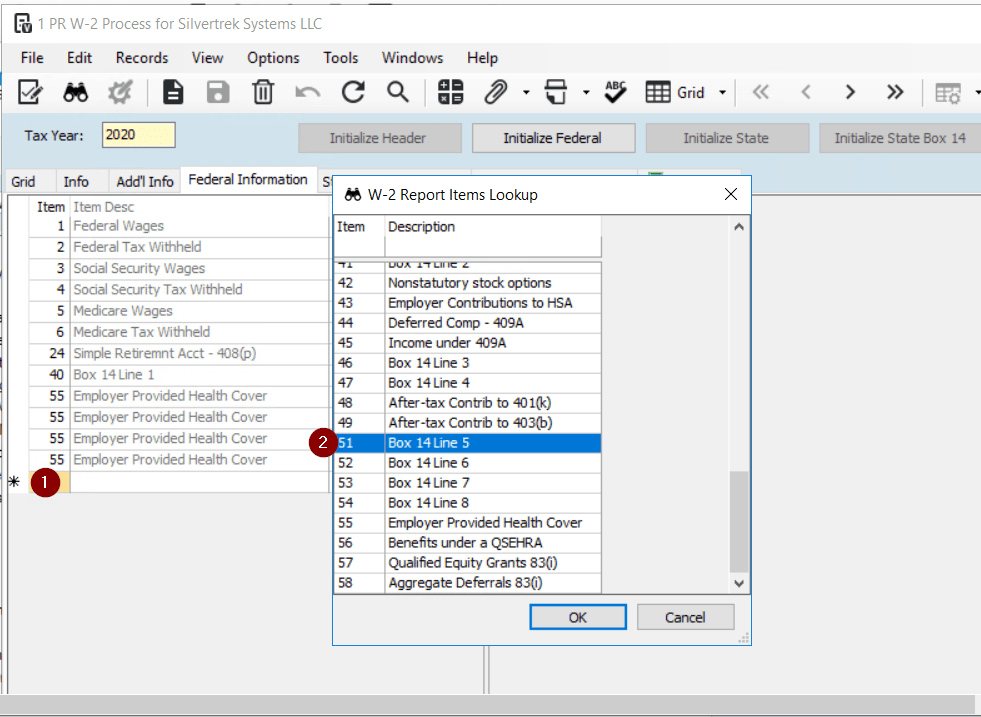Open the calculator icon in toolbar

tap(450, 93)
